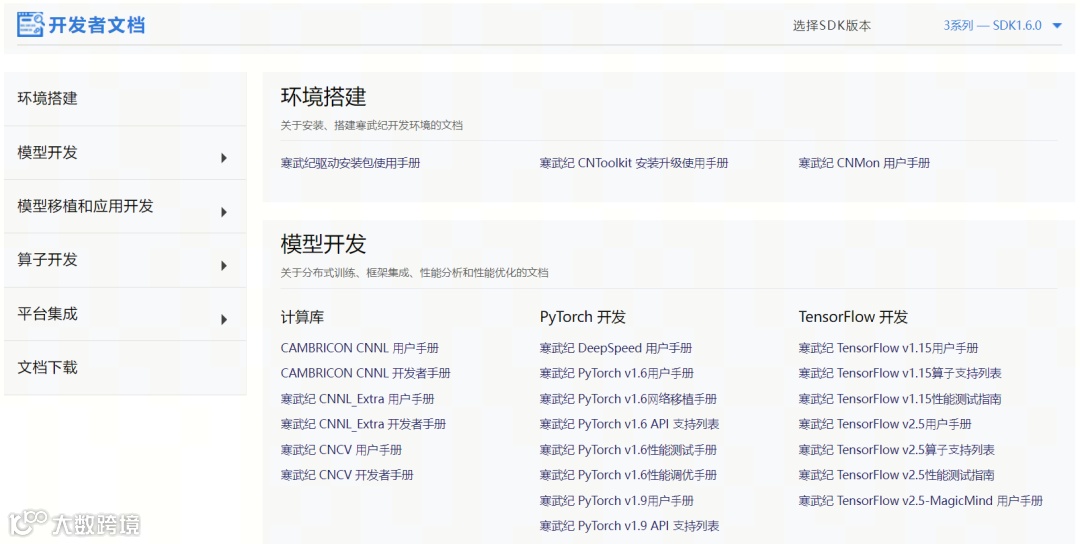Expand the 模型移植和应用开发 sidebar arrow
Image resolution: width=1080 pixels, height=544 pixels.
pos(224,211)
